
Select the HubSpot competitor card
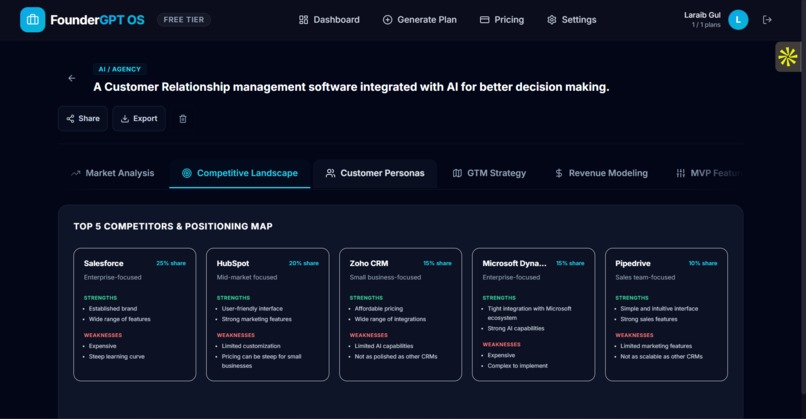pyautogui.click(x=267, y=315)
